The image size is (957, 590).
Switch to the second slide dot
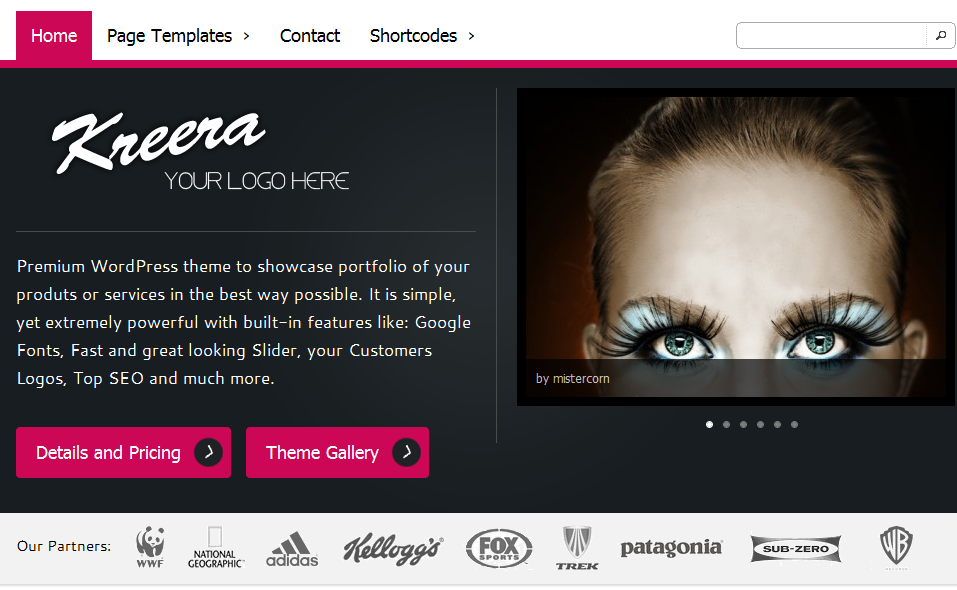[x=726, y=425]
